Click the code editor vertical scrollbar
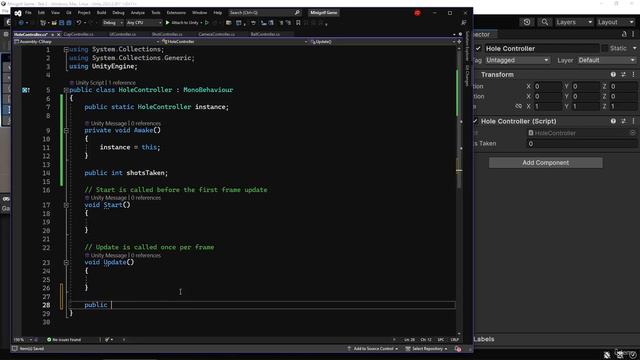 459,190
